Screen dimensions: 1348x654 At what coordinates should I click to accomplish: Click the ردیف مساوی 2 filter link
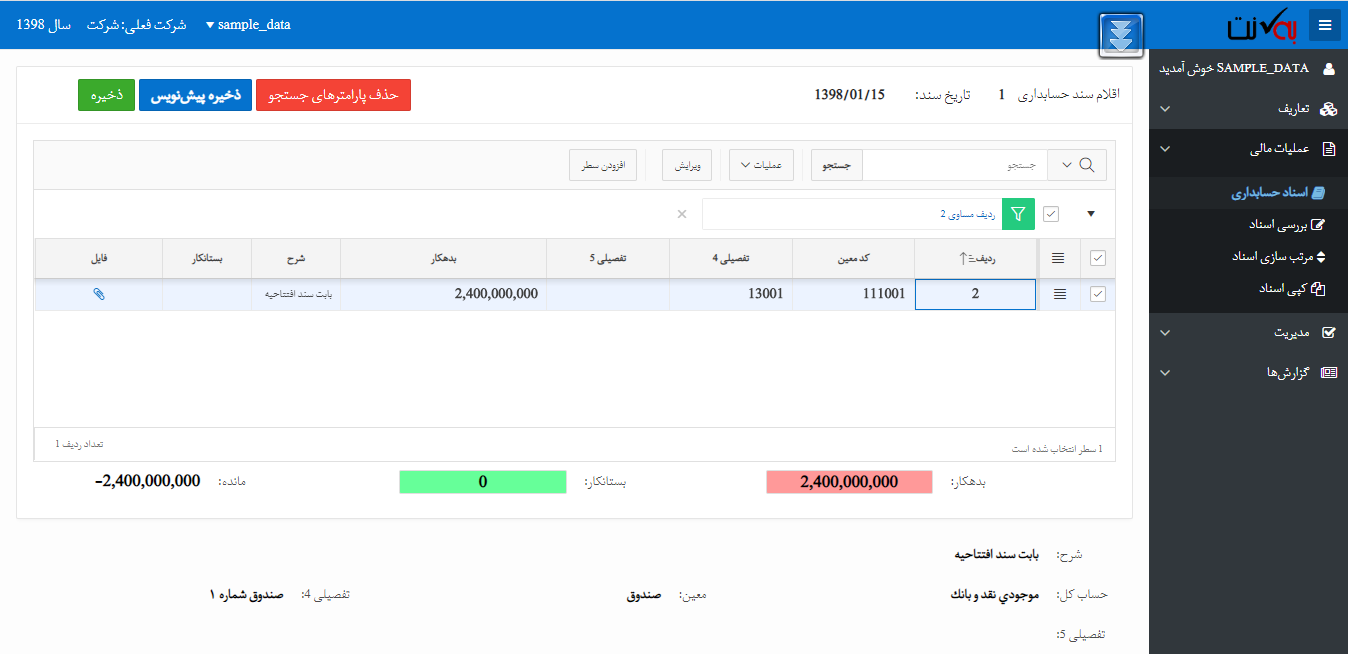[x=967, y=214]
